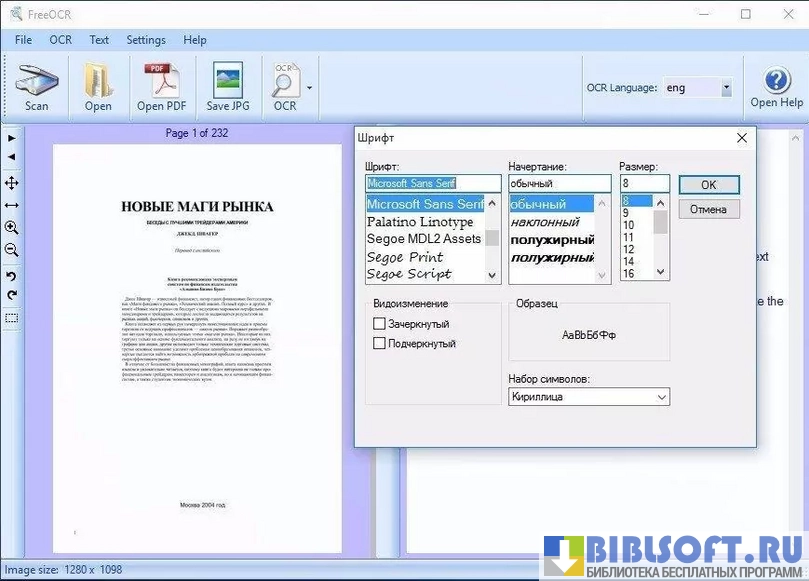Confirm font dialog with OK
The image size is (809, 581).
(x=708, y=185)
